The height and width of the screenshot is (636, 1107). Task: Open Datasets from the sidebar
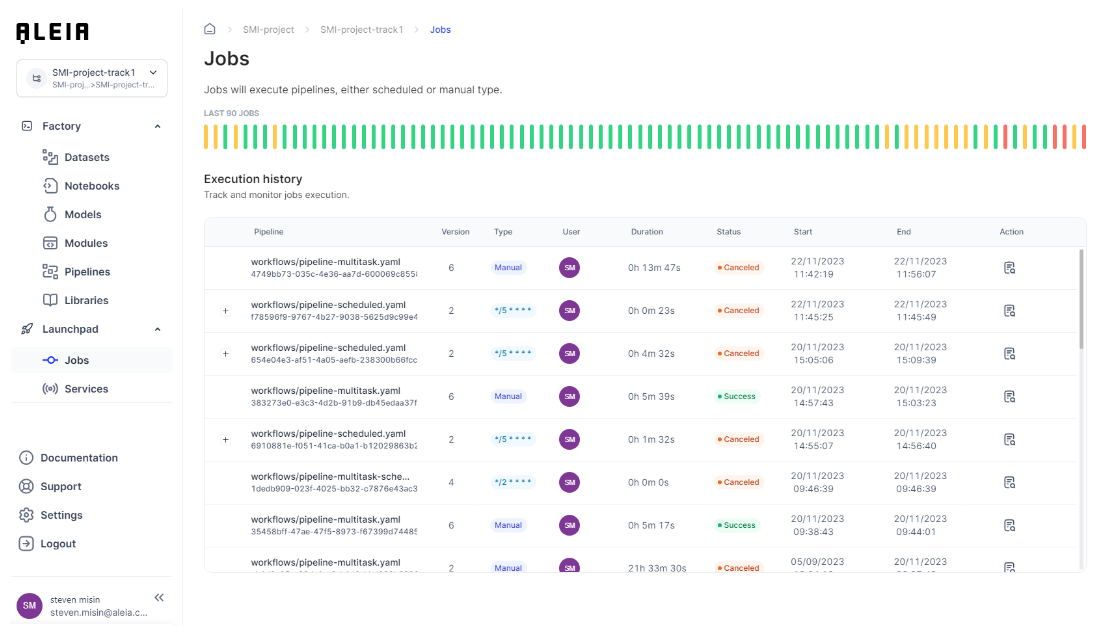(86, 157)
